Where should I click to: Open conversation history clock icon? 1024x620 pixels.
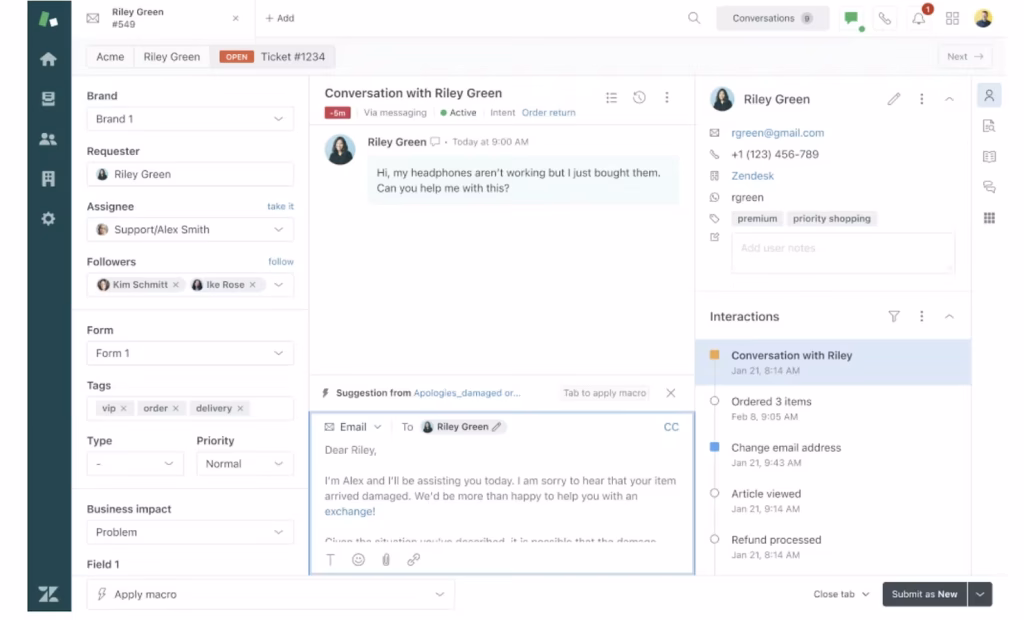click(639, 97)
